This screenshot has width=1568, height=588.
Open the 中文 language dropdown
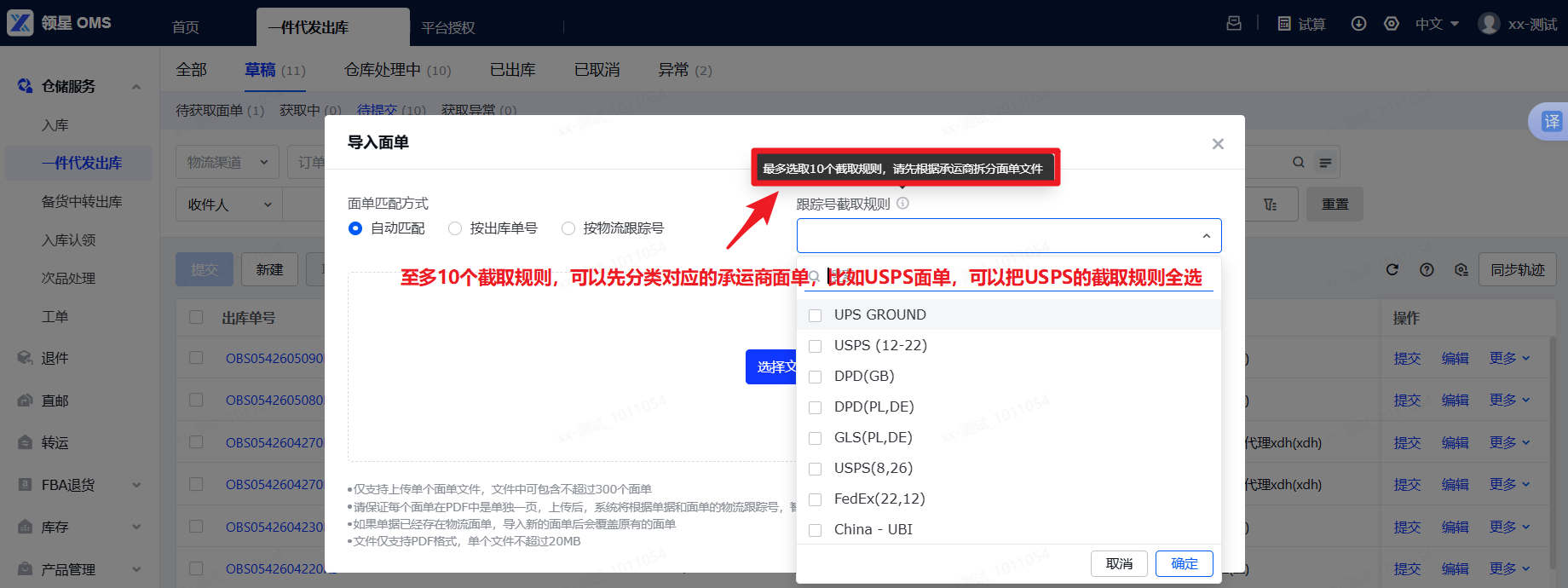[x=1437, y=24]
